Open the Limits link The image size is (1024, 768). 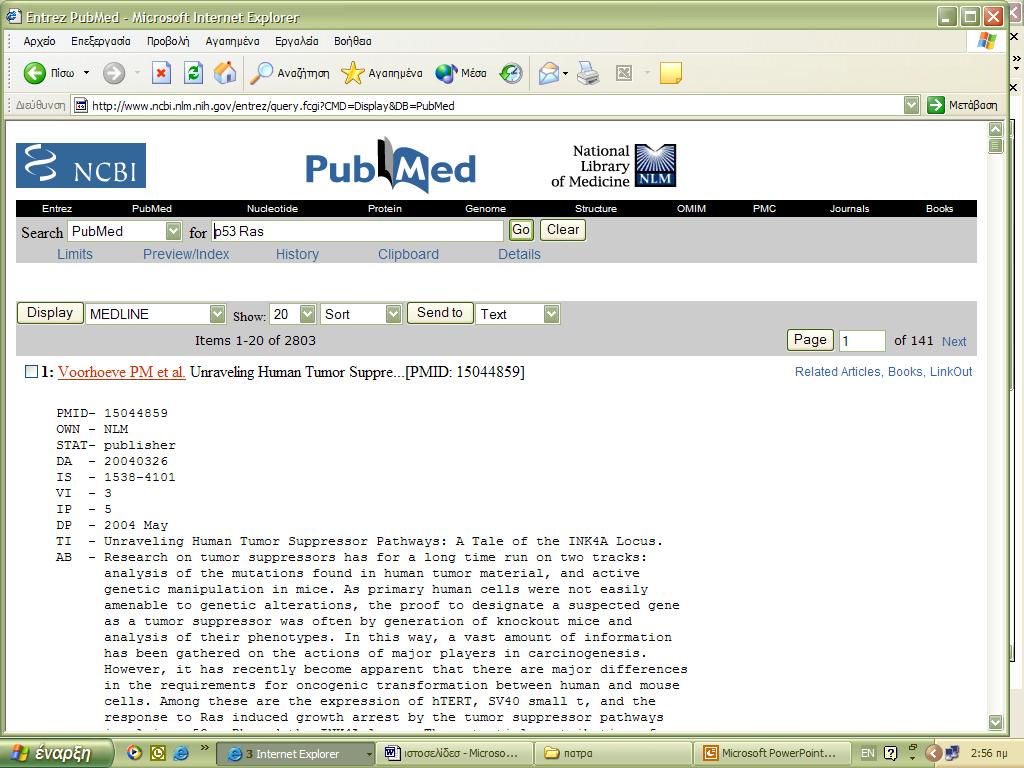75,254
